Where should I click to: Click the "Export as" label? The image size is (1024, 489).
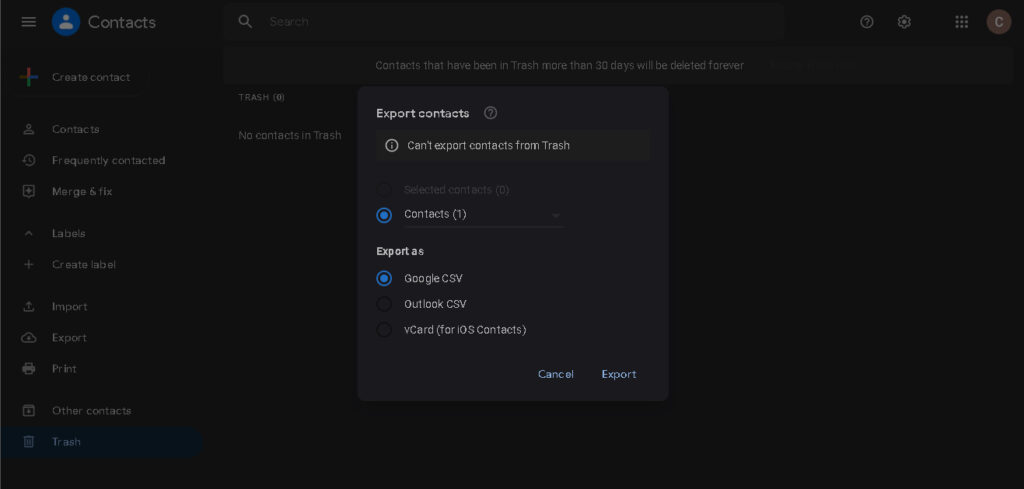pos(400,251)
